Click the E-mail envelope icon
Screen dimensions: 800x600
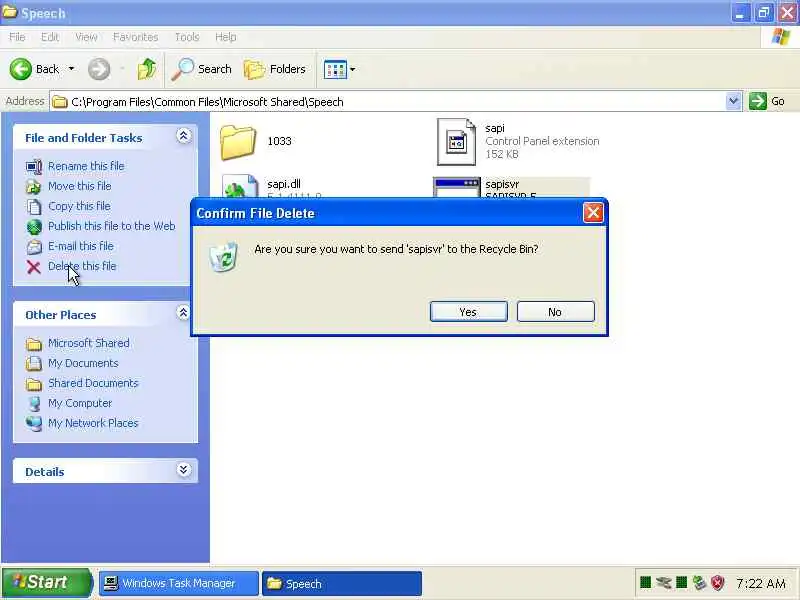click(x=34, y=247)
